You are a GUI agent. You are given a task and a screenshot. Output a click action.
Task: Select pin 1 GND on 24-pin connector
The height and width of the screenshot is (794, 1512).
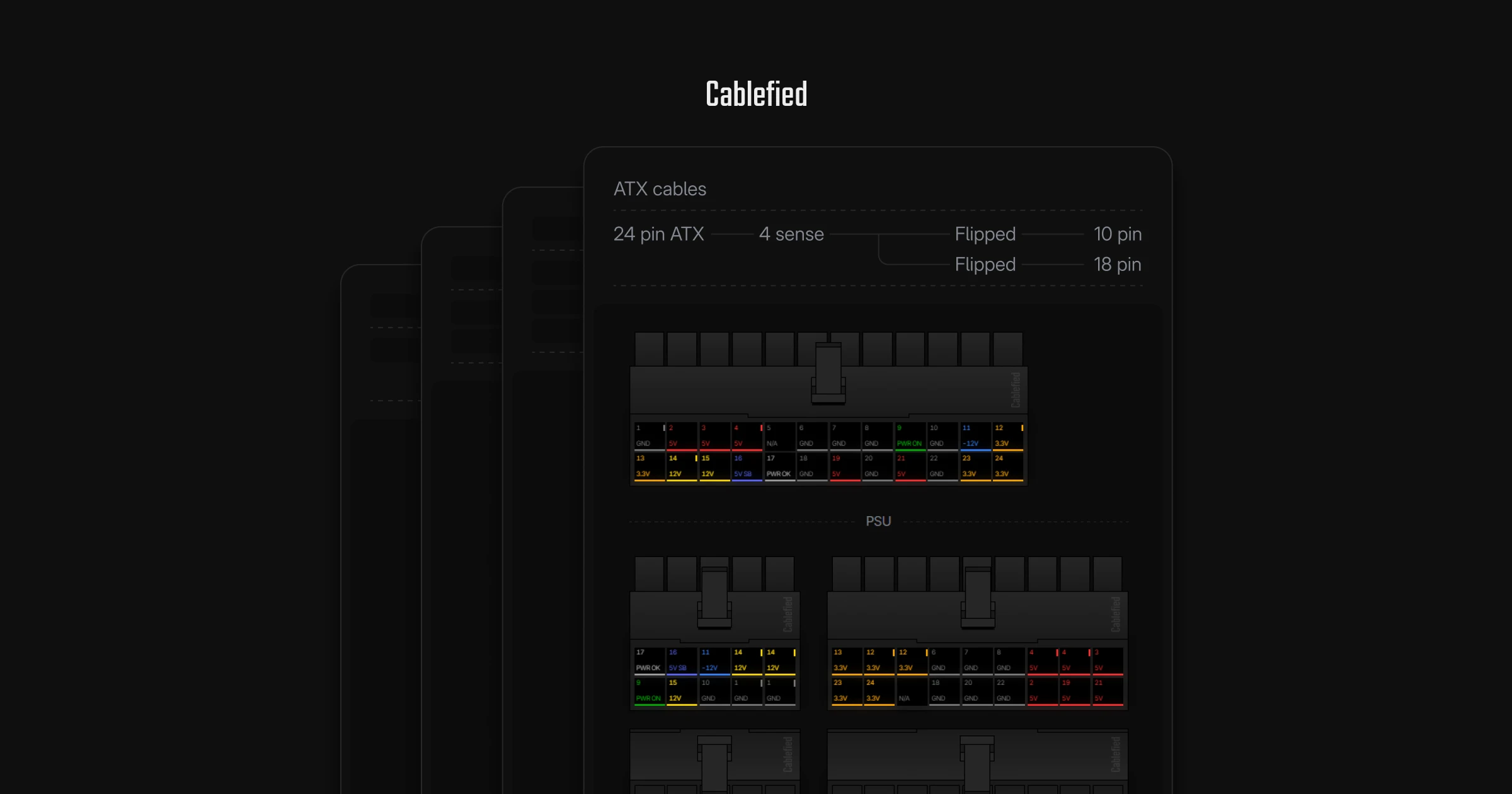click(x=650, y=436)
